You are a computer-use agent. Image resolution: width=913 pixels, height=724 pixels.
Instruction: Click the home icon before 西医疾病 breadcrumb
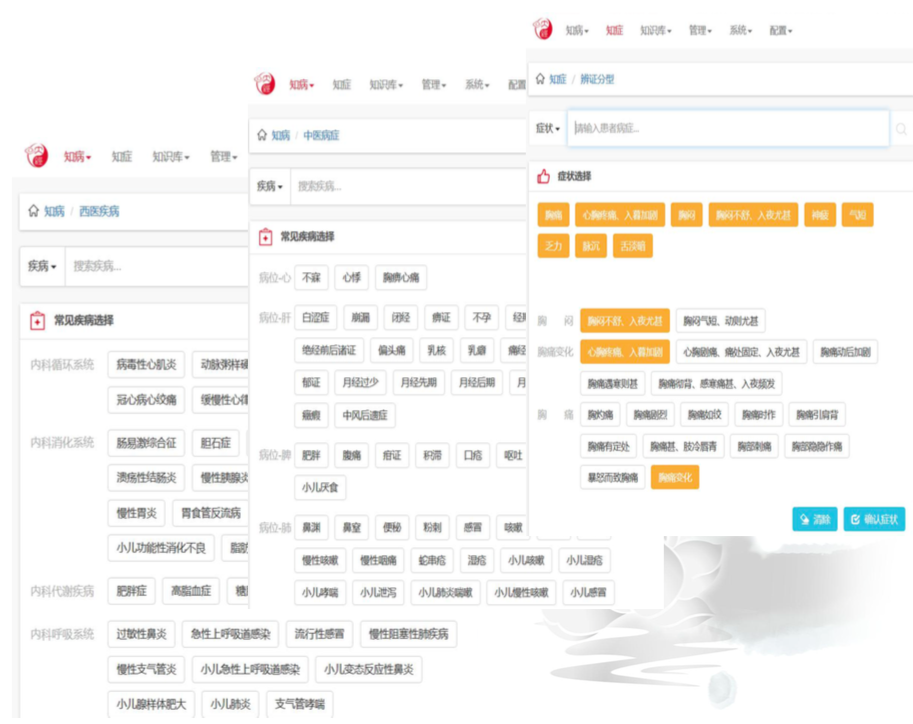(34, 211)
